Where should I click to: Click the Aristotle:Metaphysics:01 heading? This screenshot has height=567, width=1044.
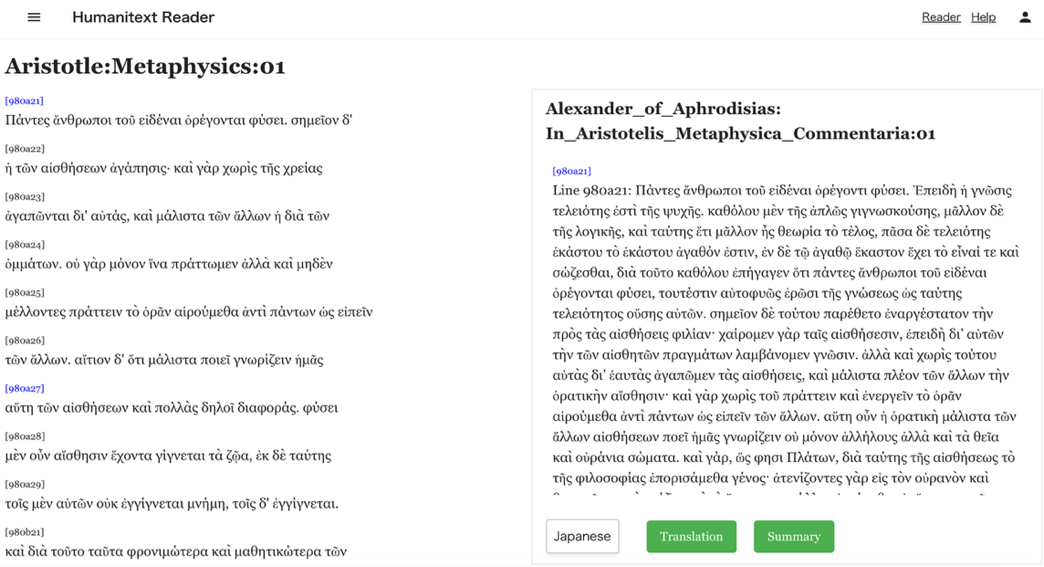(x=145, y=67)
